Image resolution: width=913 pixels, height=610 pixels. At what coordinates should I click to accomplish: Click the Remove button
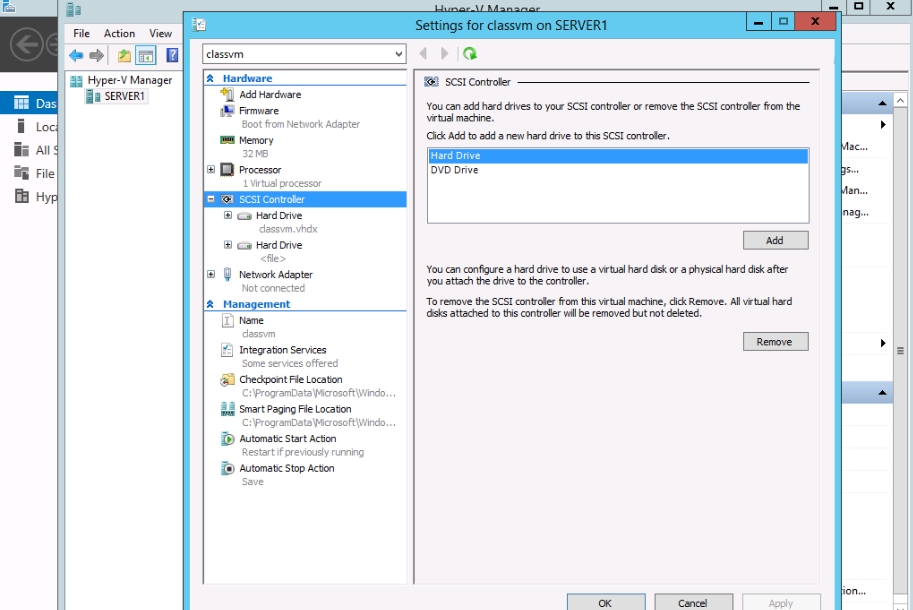coord(775,342)
